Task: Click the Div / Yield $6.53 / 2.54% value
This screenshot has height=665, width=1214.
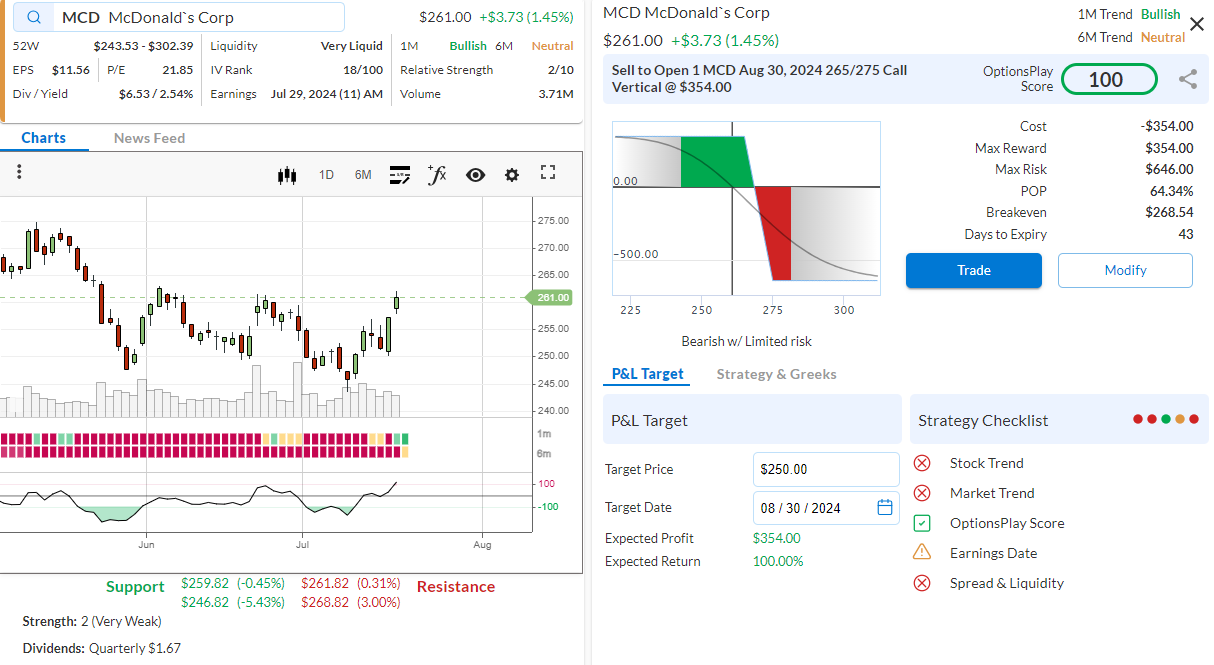Action: [x=156, y=94]
